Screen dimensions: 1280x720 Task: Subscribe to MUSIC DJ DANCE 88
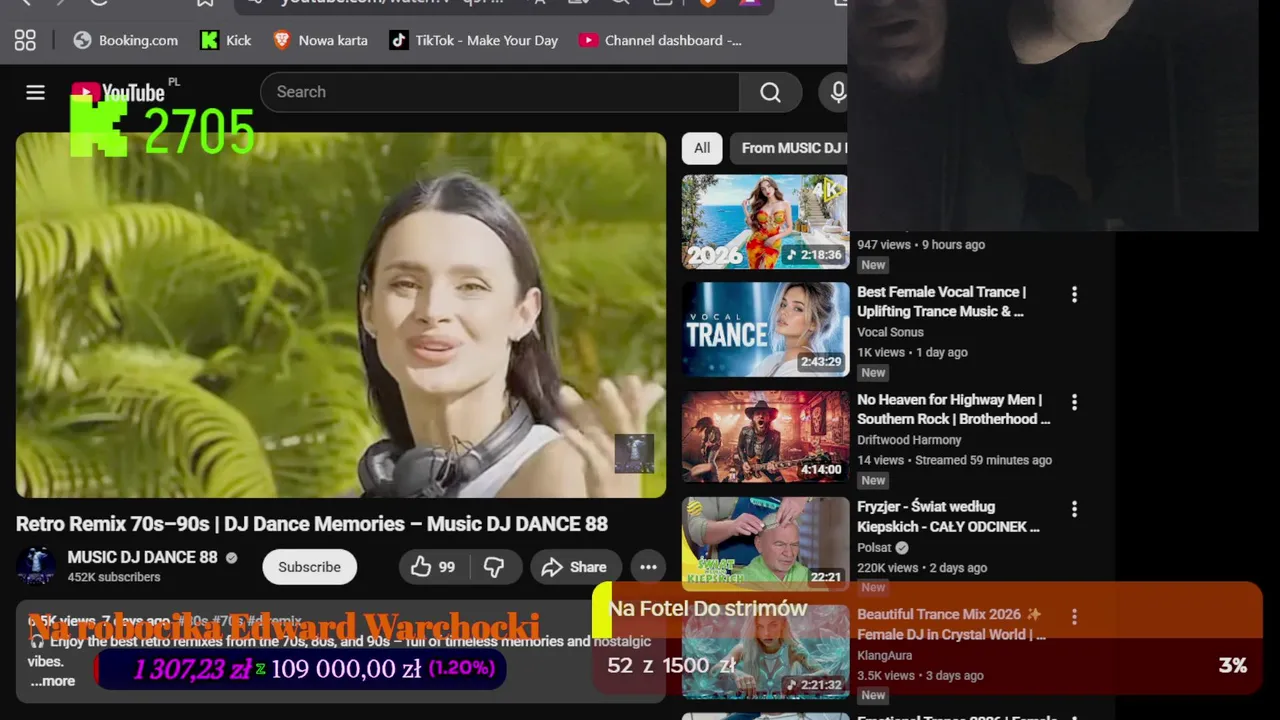(309, 567)
